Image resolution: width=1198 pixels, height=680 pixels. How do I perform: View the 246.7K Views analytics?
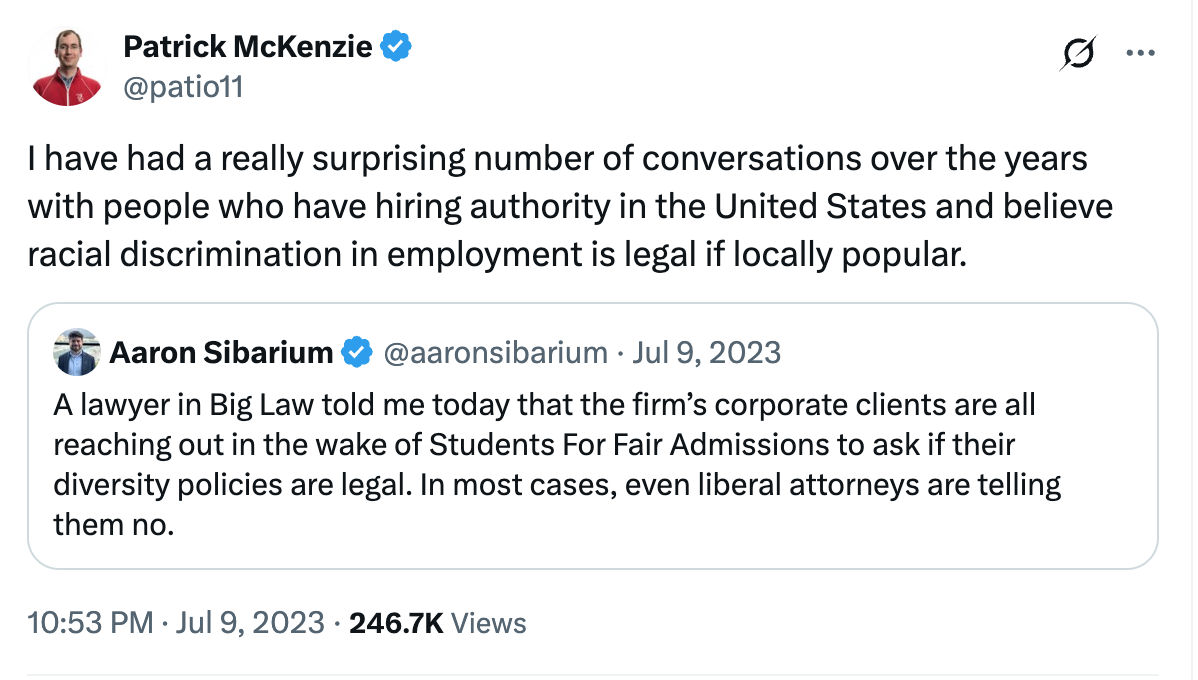tap(438, 623)
